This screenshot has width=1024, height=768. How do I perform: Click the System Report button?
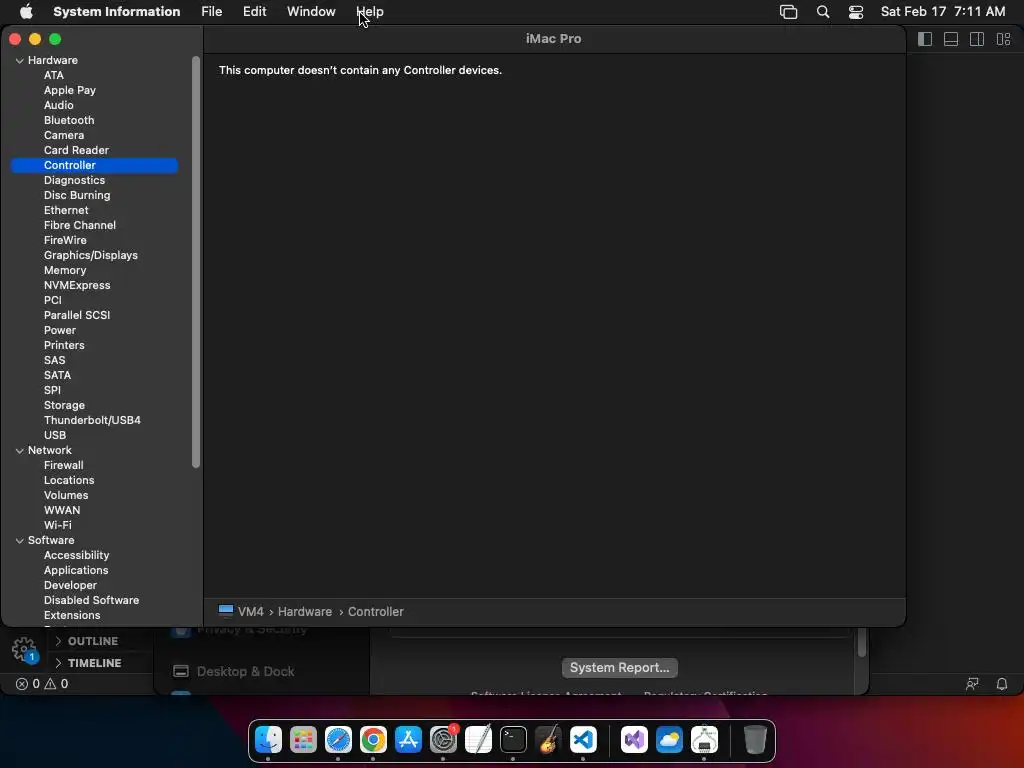pos(619,667)
